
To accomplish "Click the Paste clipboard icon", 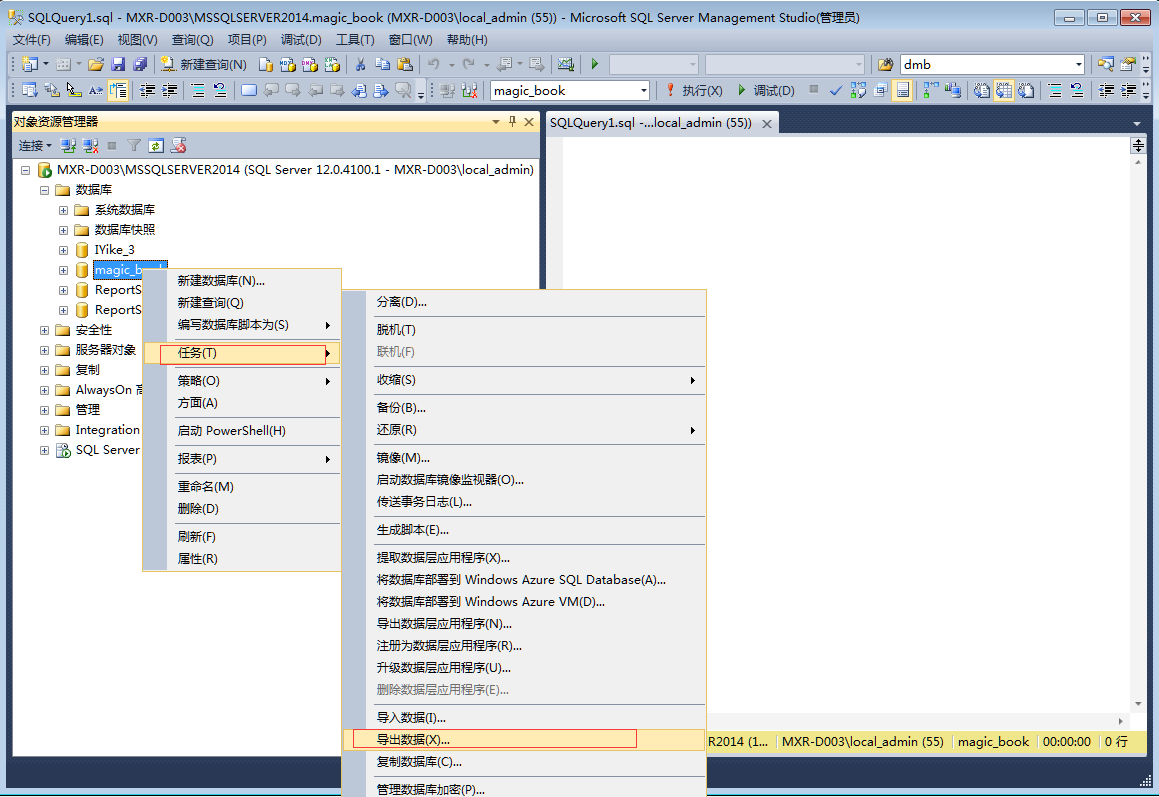I will click(404, 64).
